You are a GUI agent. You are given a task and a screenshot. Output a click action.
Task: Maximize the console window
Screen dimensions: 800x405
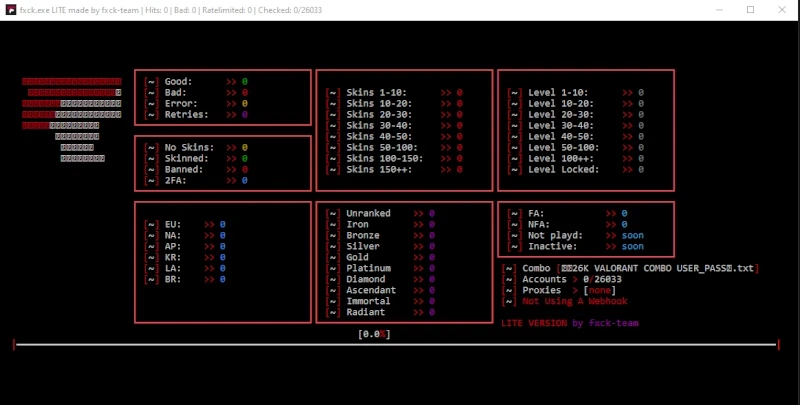pos(750,9)
